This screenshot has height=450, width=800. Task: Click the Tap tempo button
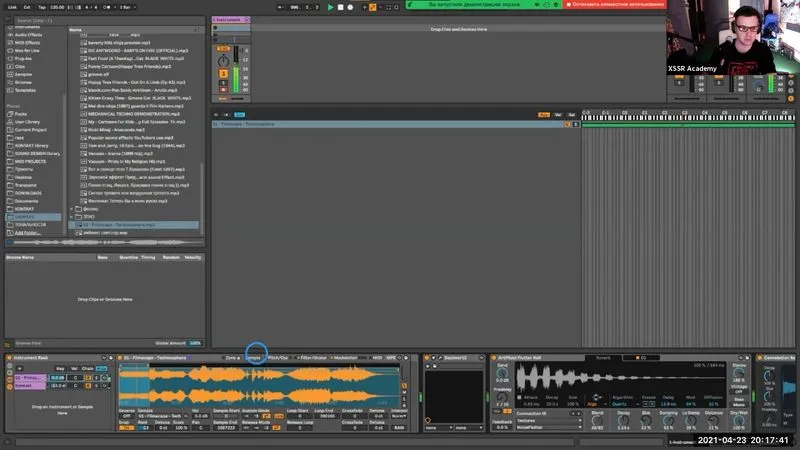[x=42, y=7]
